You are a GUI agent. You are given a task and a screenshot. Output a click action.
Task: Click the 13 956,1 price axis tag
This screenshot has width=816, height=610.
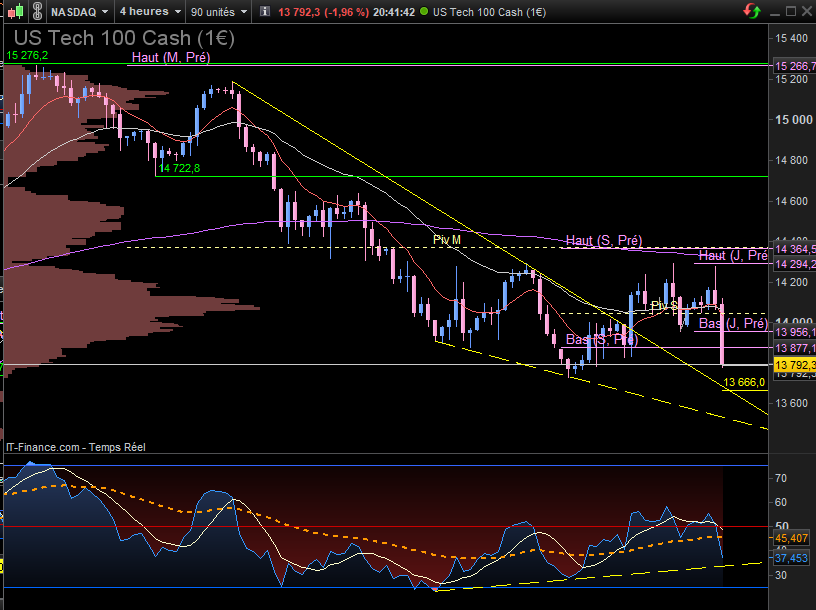point(795,332)
